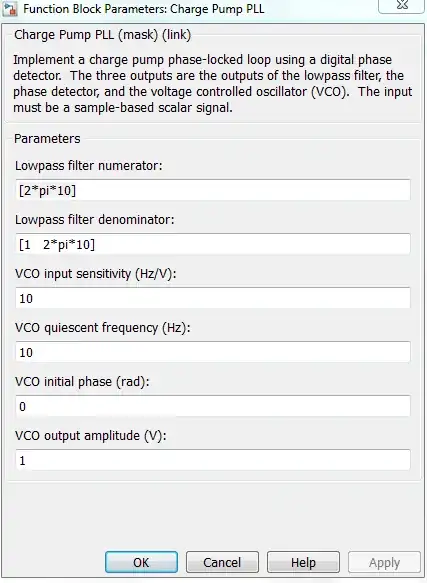The height and width of the screenshot is (583, 427).
Task: Click the Simulink icon in the title bar
Action: click(9, 8)
